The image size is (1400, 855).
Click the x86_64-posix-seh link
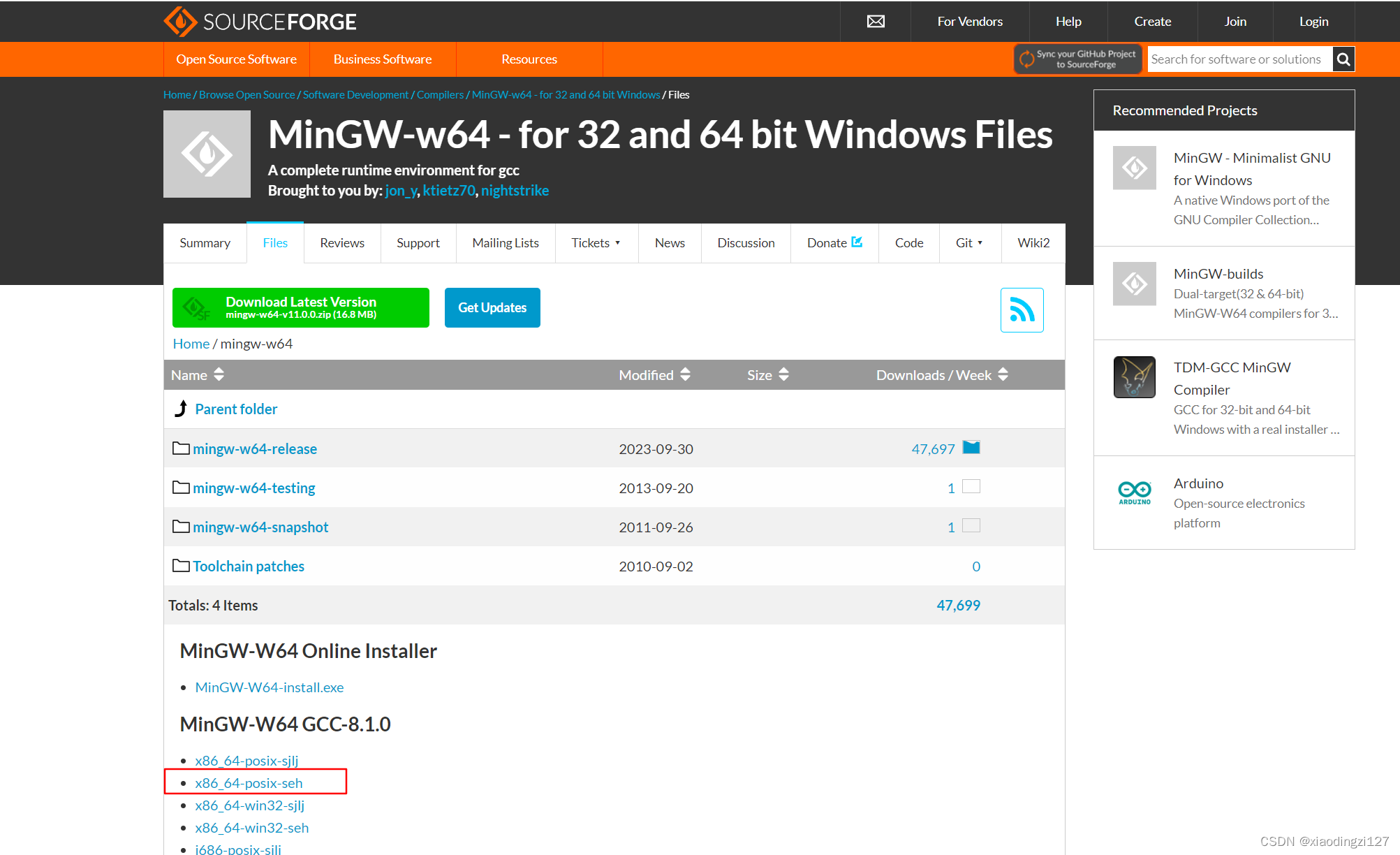click(x=249, y=783)
